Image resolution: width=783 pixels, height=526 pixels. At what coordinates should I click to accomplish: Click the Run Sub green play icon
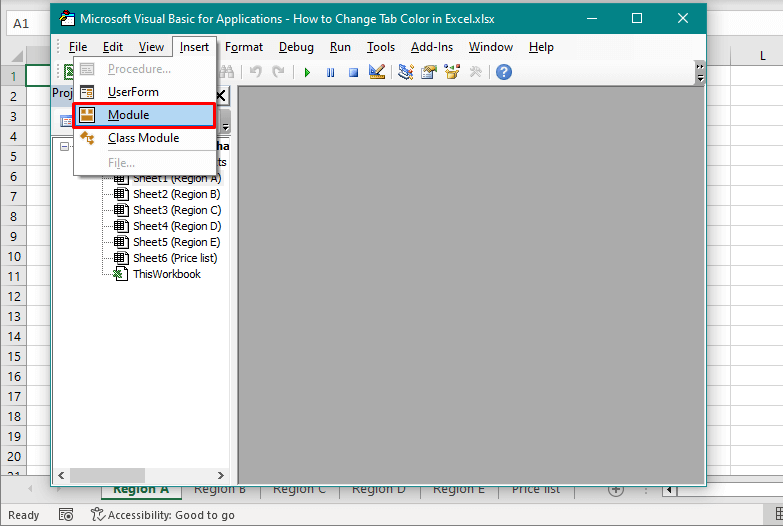click(307, 72)
